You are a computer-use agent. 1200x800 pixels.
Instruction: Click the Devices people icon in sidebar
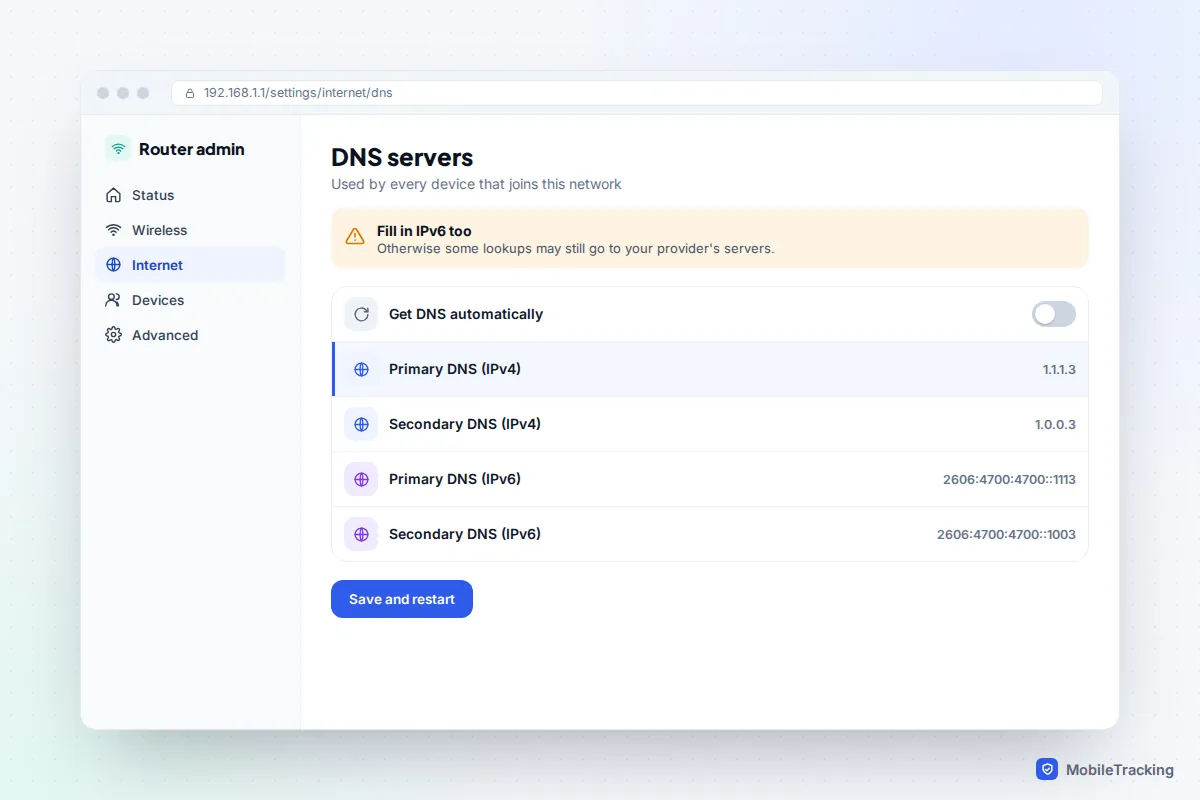click(x=113, y=300)
